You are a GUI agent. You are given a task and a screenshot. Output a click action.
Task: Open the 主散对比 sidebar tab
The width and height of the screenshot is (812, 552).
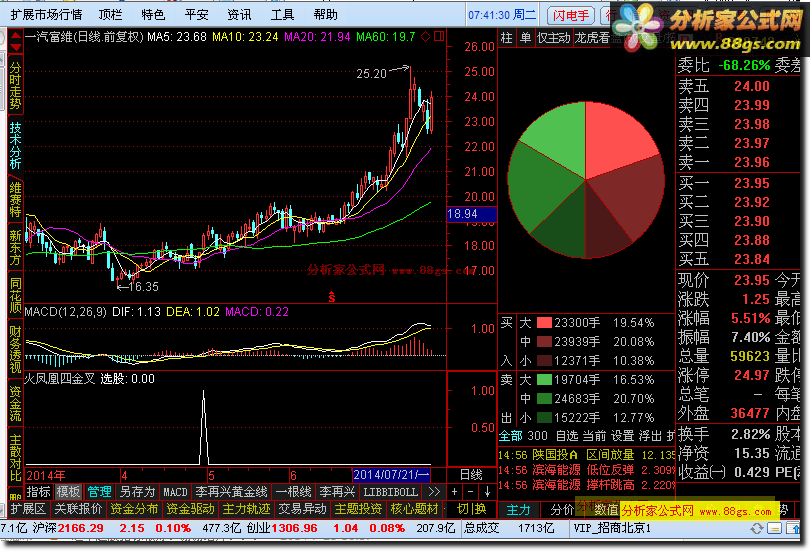click(x=15, y=458)
